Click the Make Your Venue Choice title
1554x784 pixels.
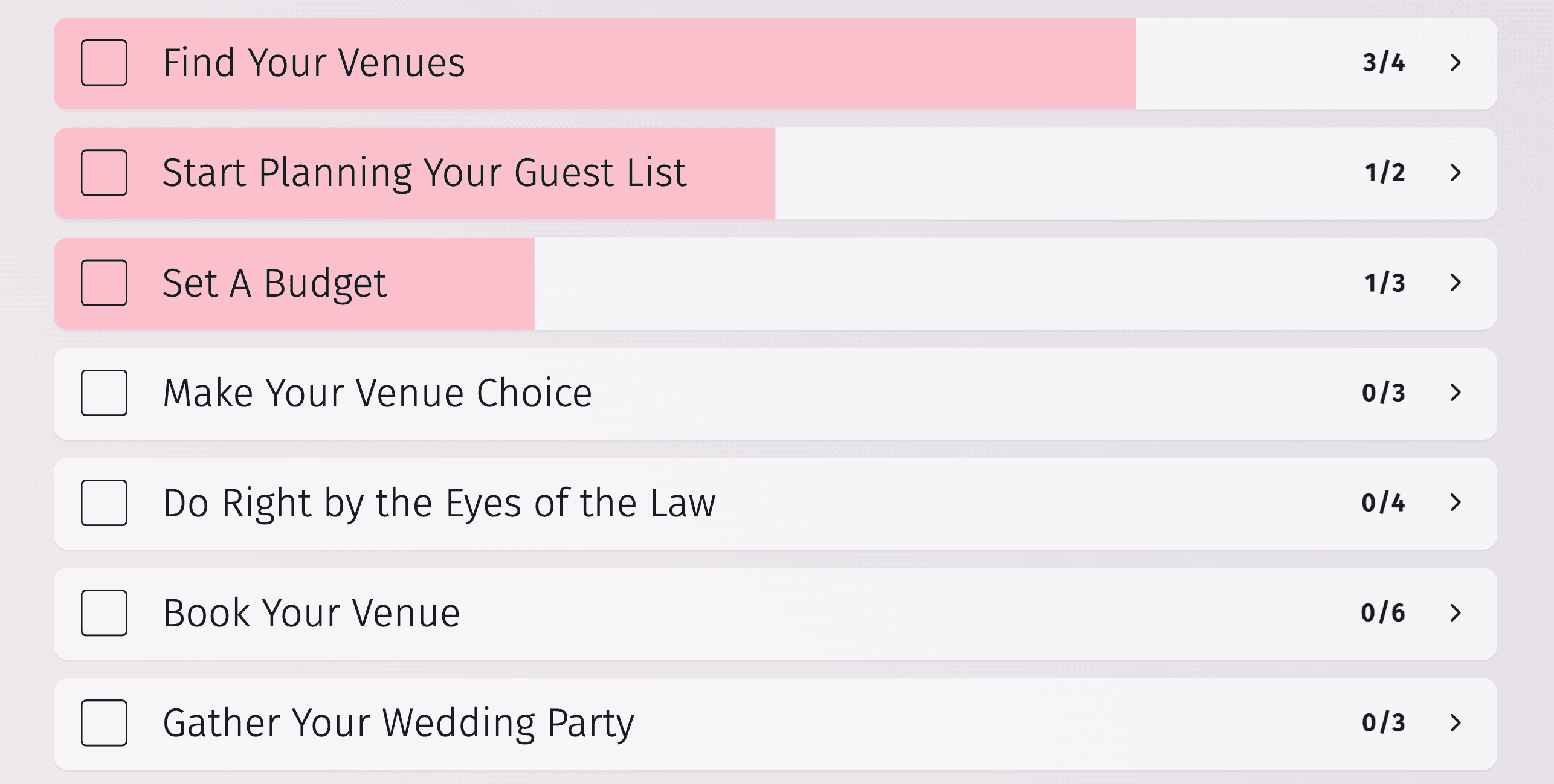tap(378, 393)
